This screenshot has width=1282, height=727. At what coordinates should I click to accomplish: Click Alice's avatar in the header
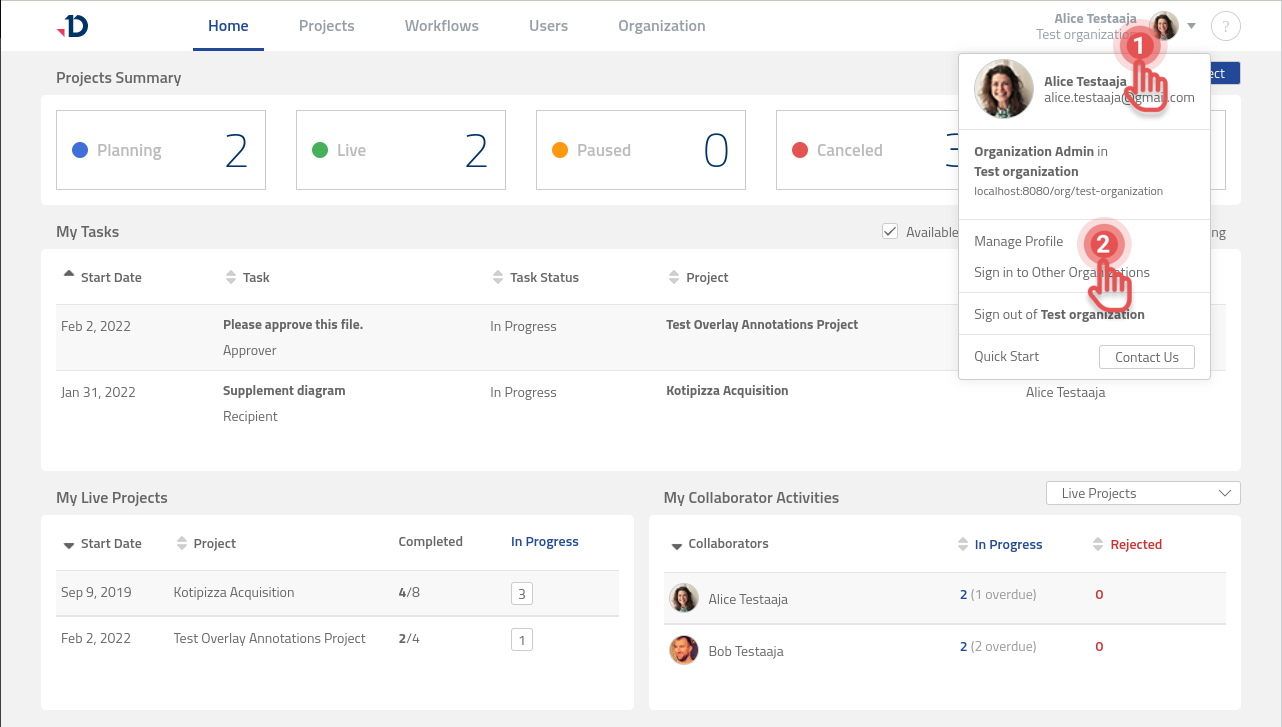[1164, 26]
